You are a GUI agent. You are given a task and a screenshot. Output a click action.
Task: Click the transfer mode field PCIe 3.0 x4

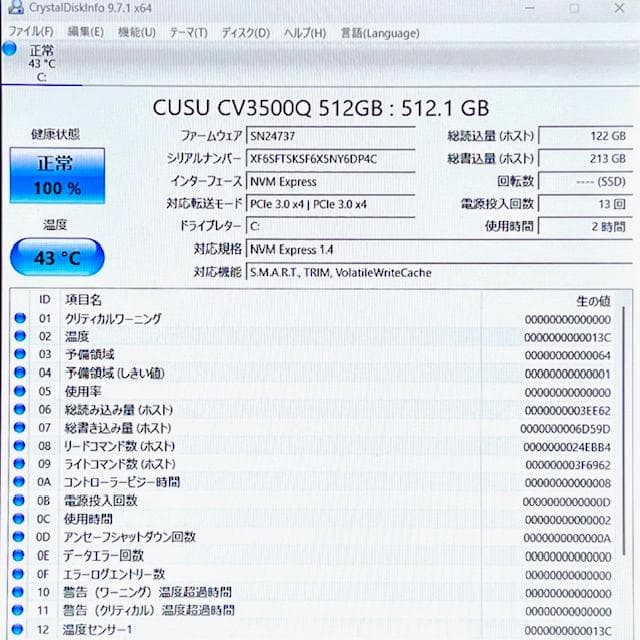(x=331, y=204)
